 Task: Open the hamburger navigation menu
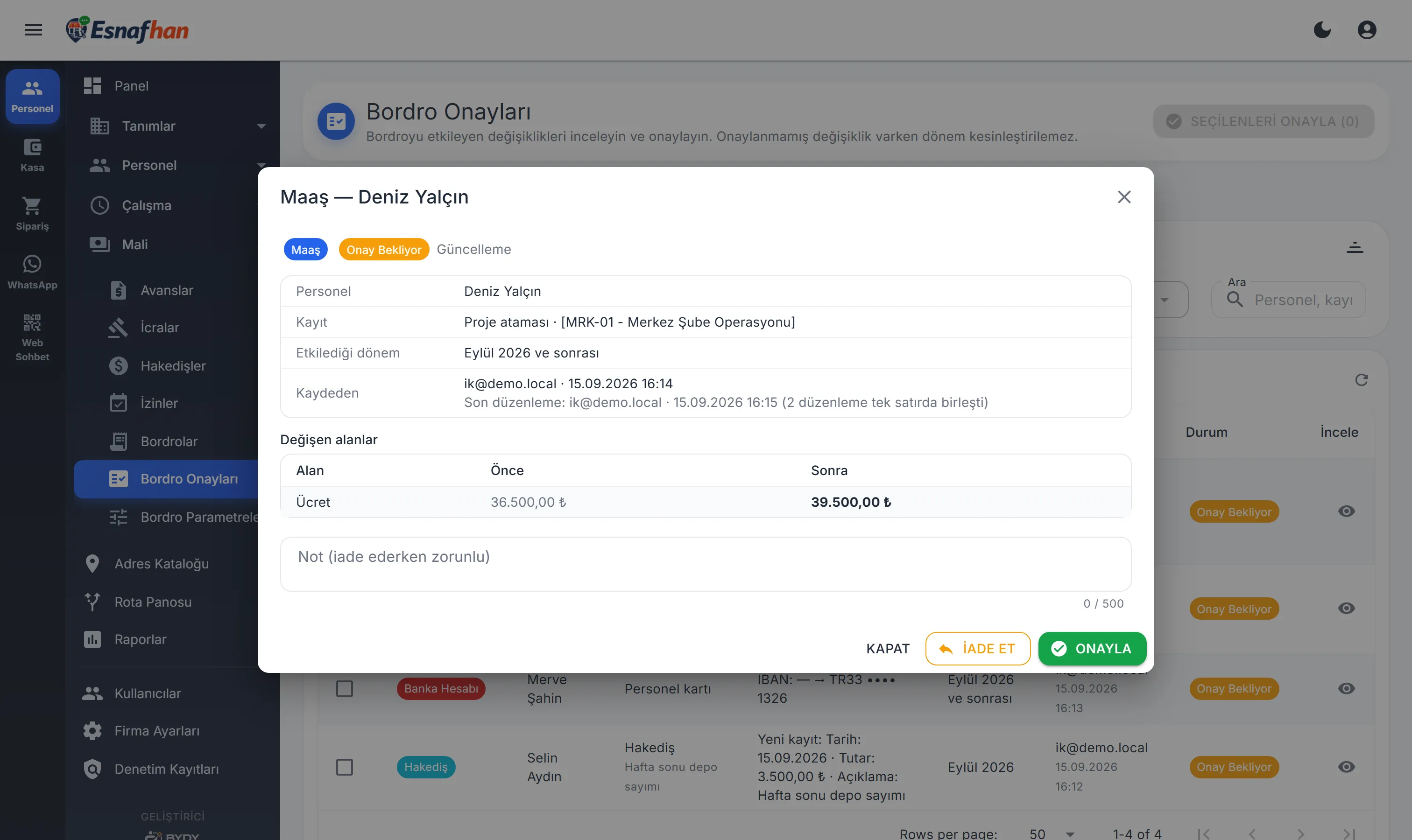click(x=34, y=30)
